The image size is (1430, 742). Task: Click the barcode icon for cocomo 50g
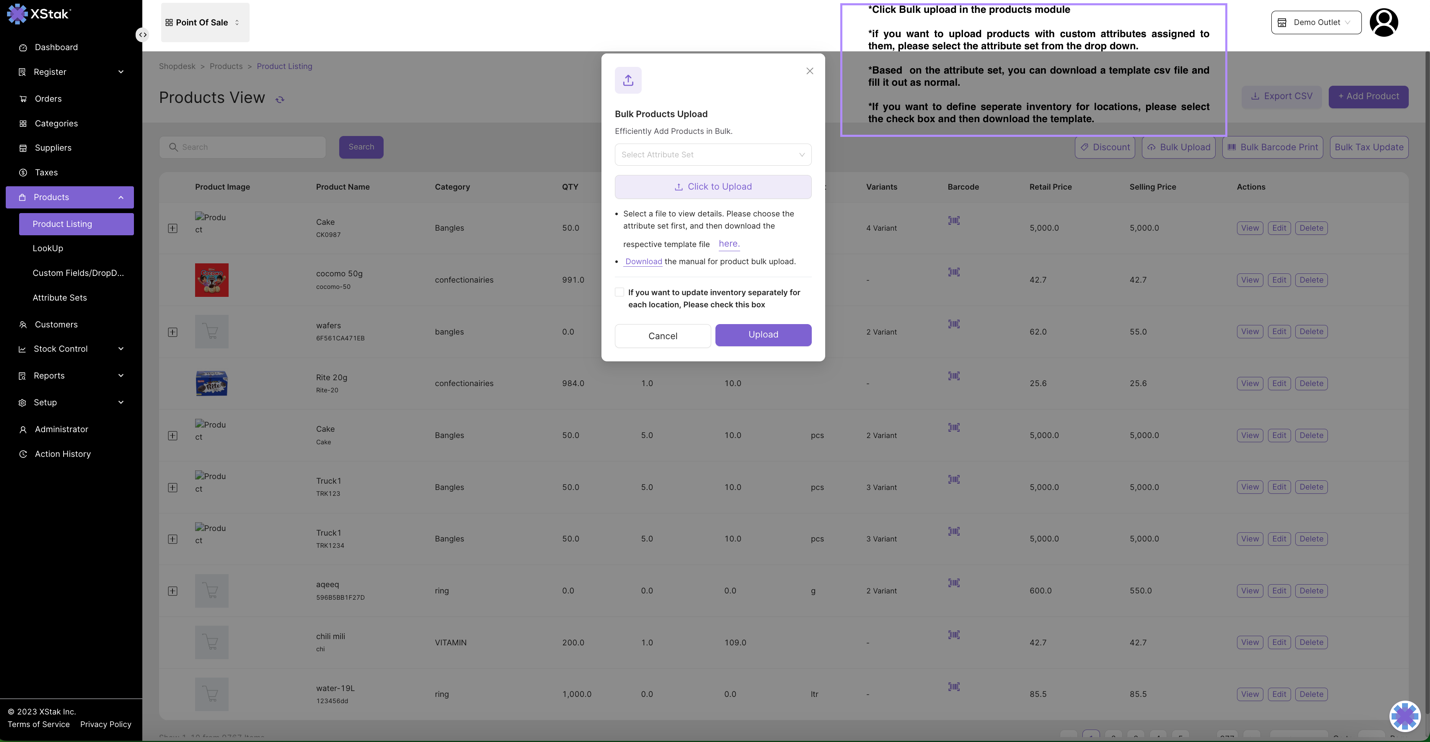(953, 272)
